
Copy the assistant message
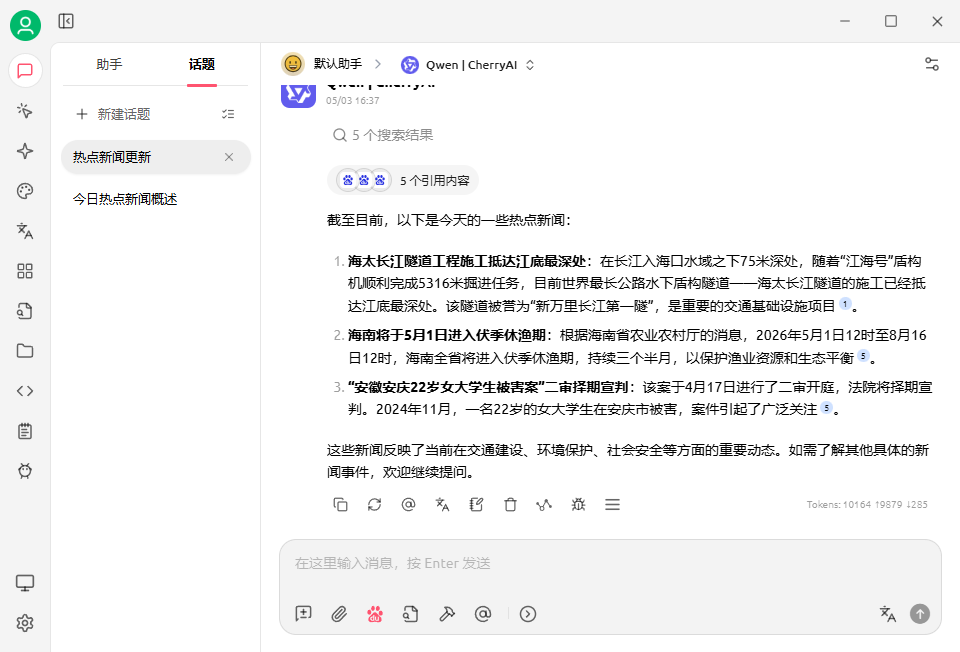(x=340, y=504)
